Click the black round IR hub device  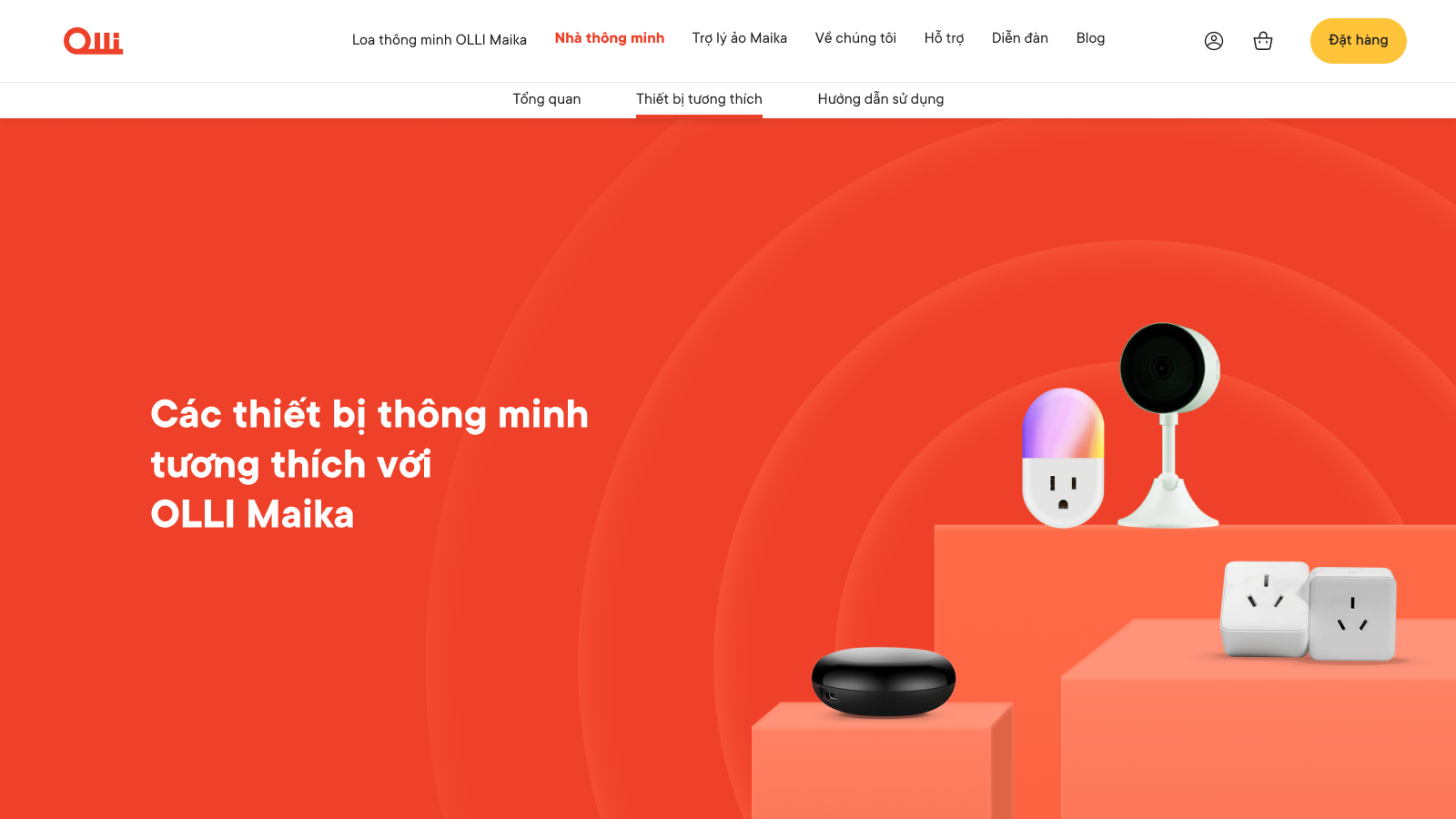[884, 682]
